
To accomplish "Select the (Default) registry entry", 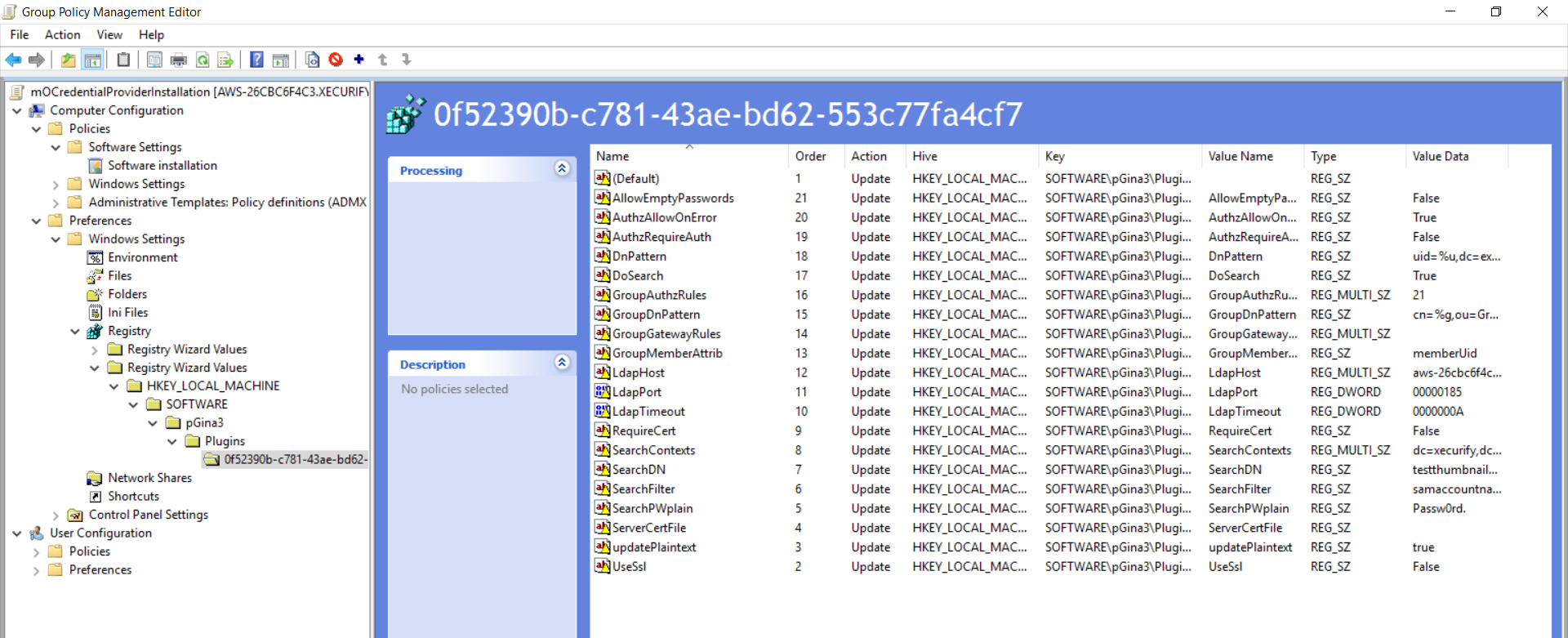I will [635, 178].
